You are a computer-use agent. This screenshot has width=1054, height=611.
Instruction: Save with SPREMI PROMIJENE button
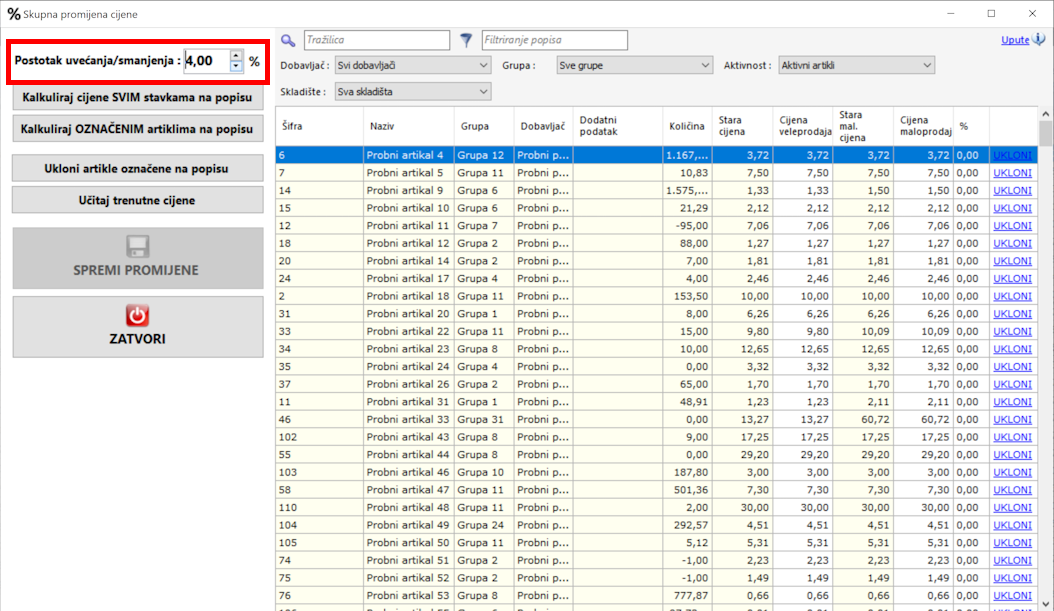pyautogui.click(x=137, y=257)
